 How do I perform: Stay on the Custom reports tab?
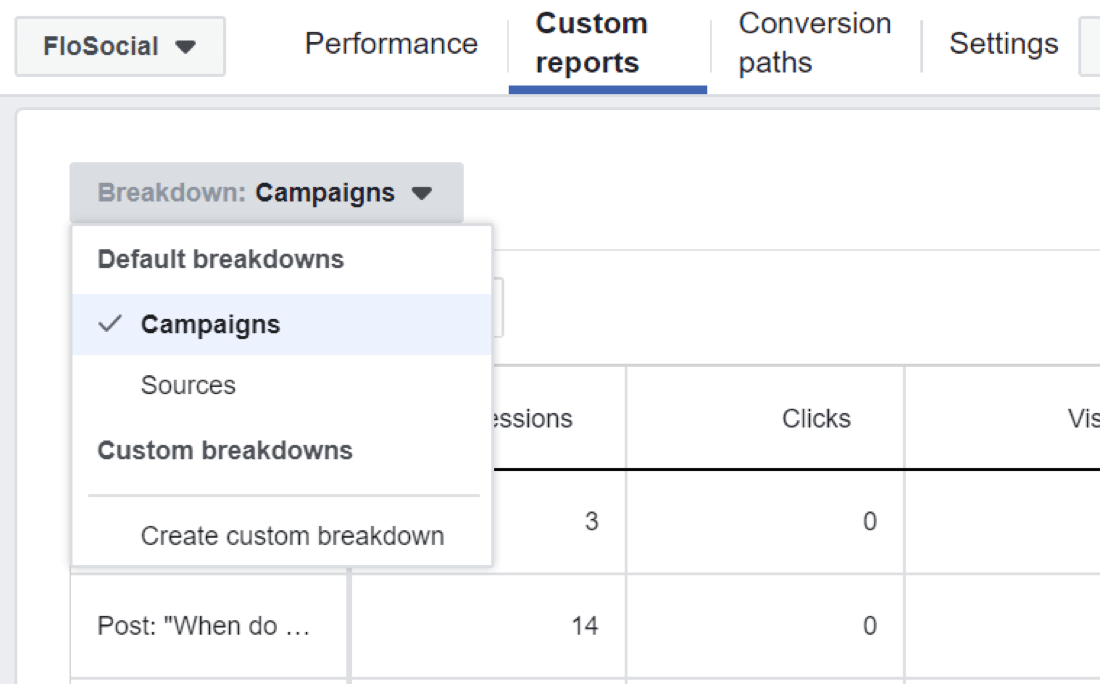[x=592, y=44]
